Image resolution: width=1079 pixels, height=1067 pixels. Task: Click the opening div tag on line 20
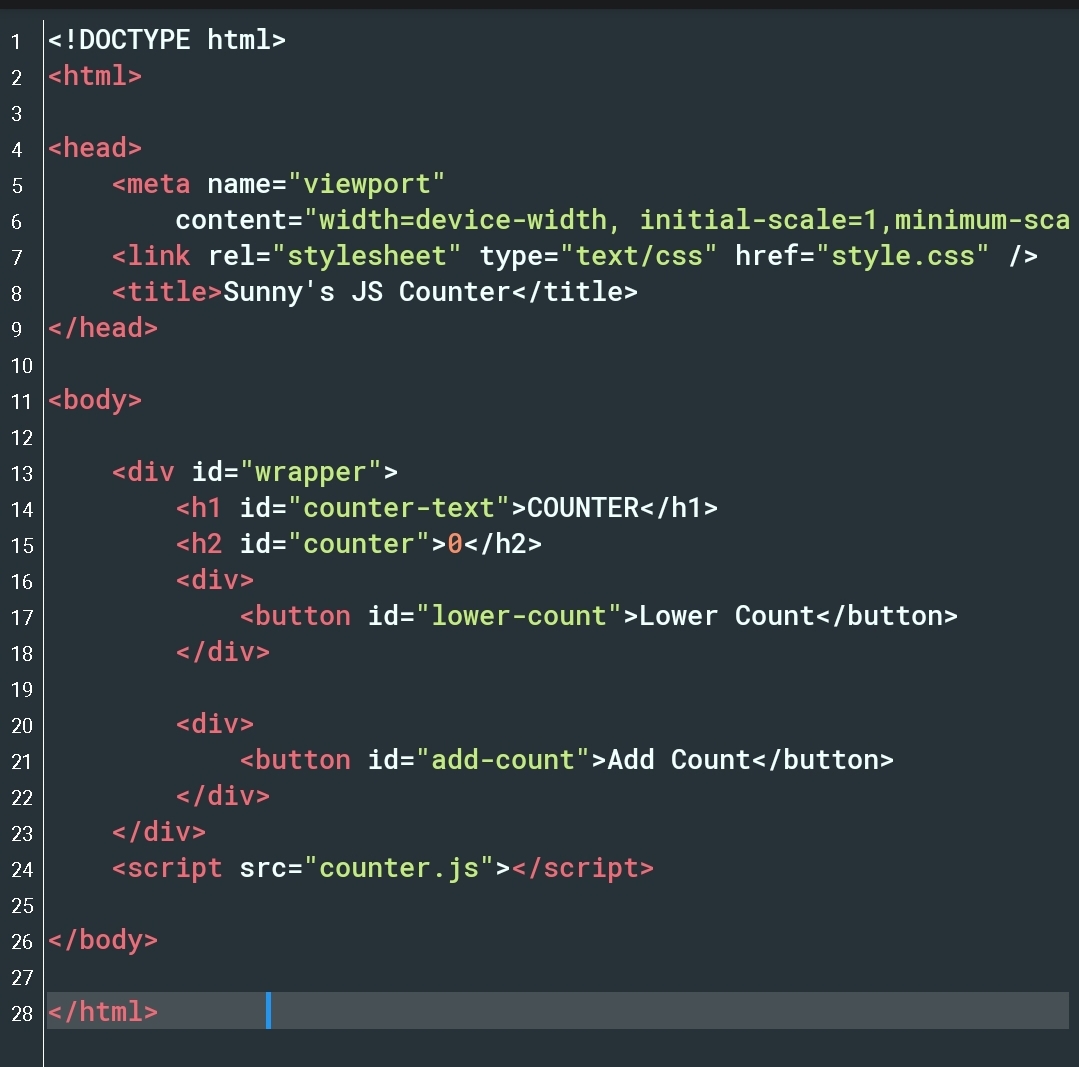tap(215, 724)
